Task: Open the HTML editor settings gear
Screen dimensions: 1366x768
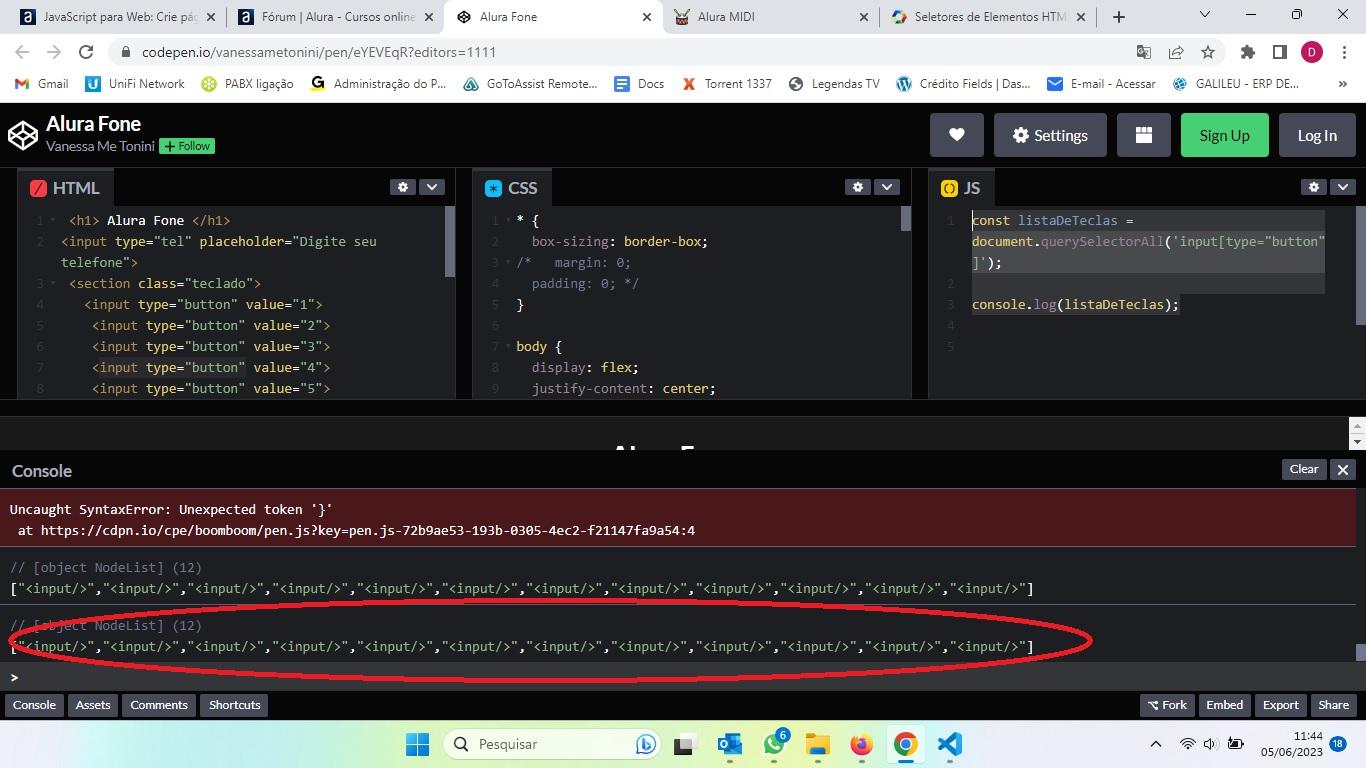Action: point(403,187)
